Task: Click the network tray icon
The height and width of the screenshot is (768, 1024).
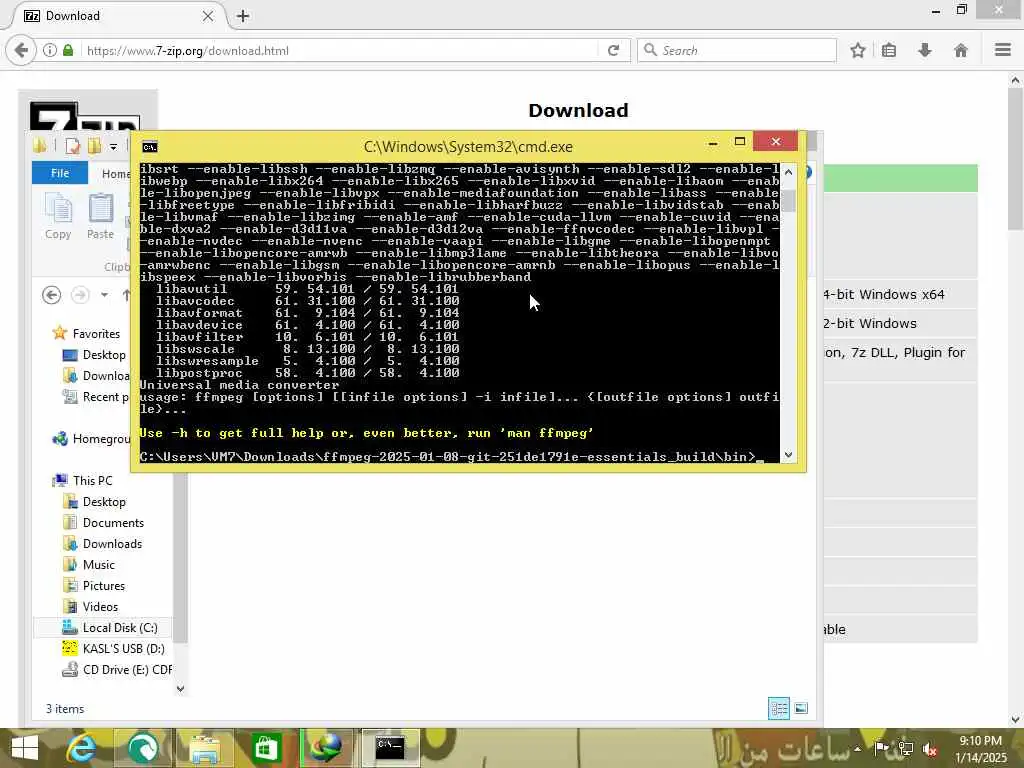Action: click(x=906, y=749)
